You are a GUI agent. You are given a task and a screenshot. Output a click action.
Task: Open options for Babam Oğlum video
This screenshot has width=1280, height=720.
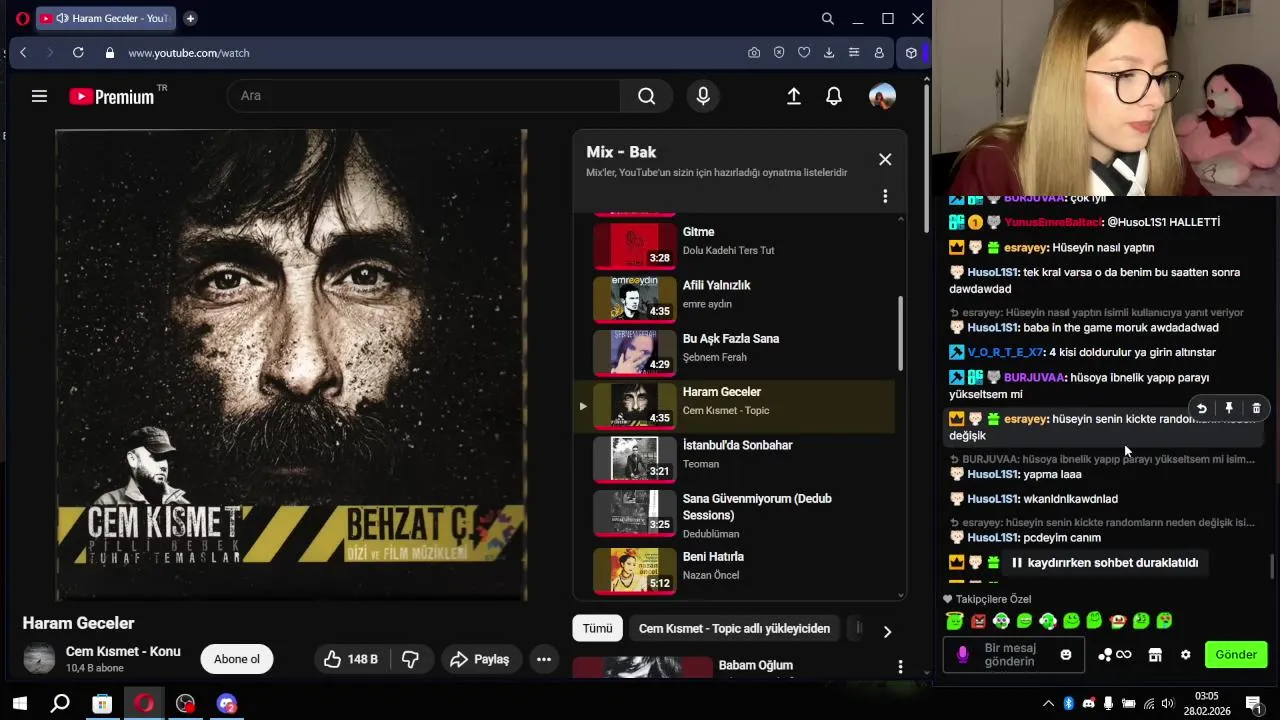(900, 666)
